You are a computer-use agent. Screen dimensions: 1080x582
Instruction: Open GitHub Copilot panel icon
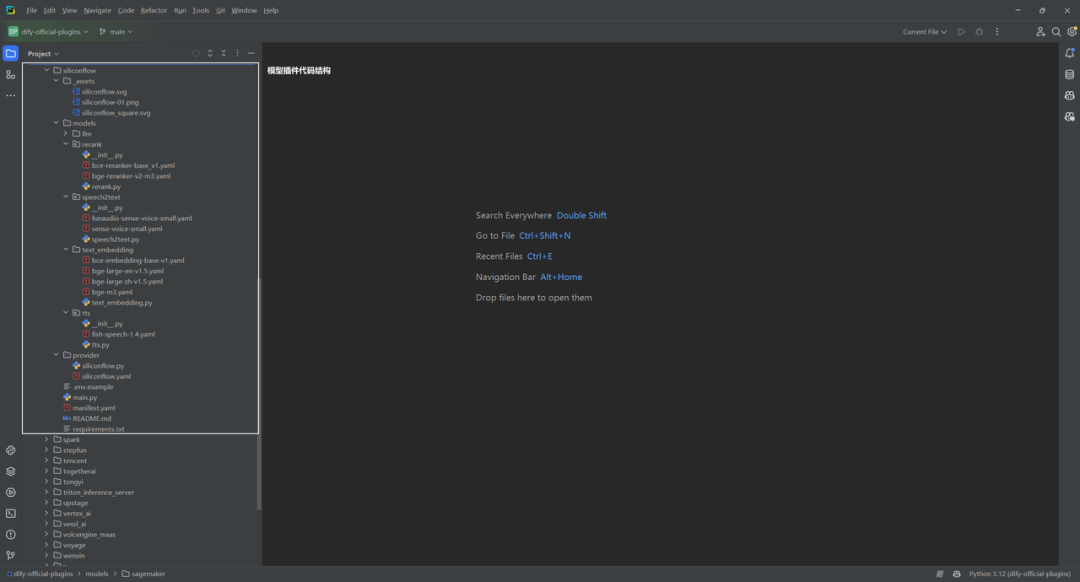tap(1069, 96)
